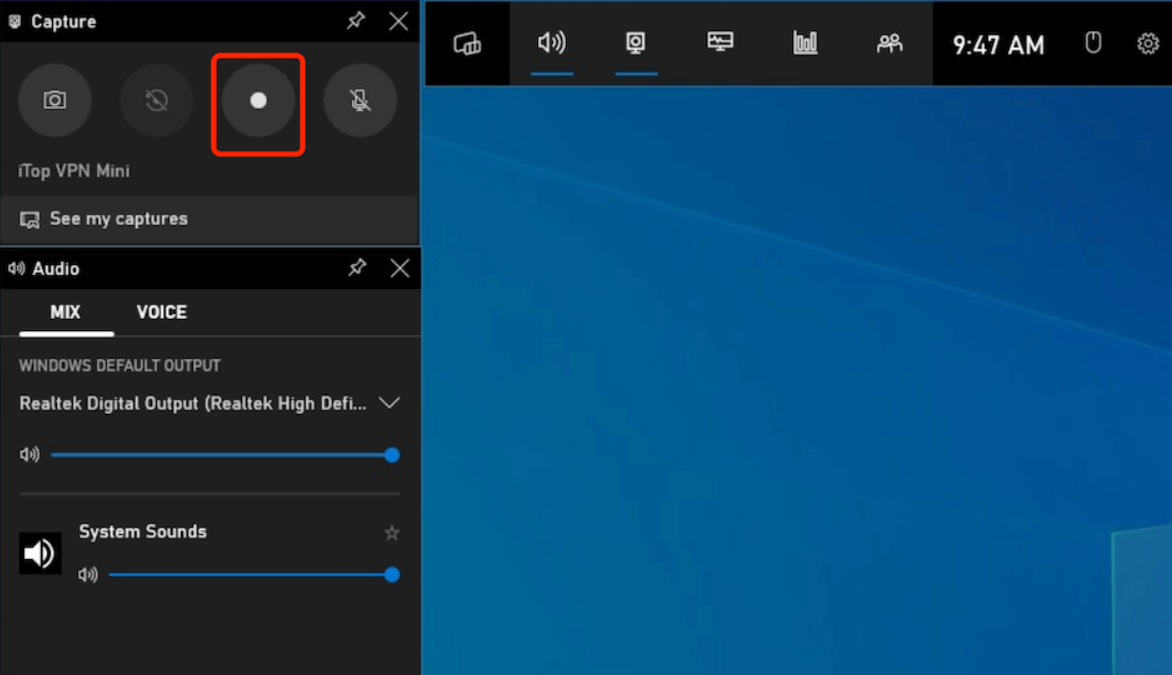Open the Performance widget
This screenshot has height=675, width=1172.
point(720,43)
